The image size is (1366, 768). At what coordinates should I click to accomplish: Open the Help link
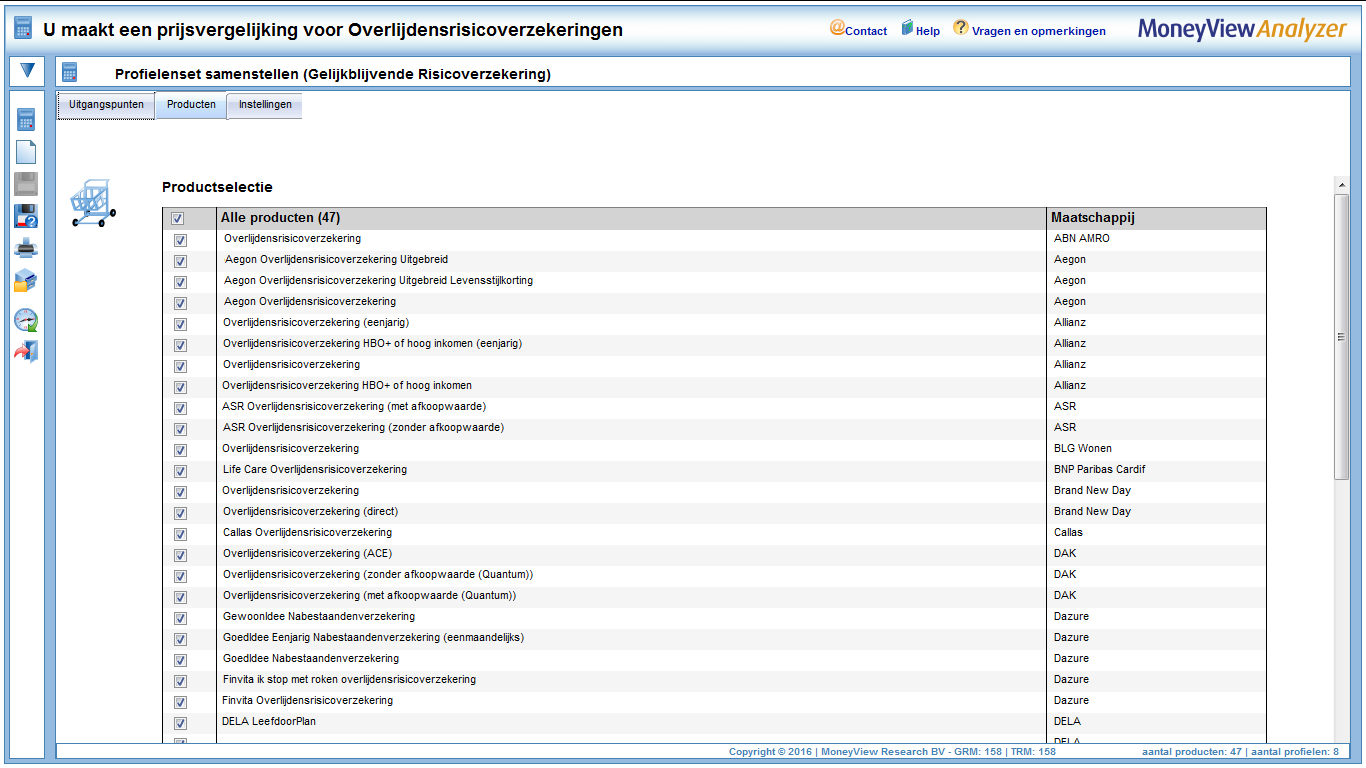(928, 31)
